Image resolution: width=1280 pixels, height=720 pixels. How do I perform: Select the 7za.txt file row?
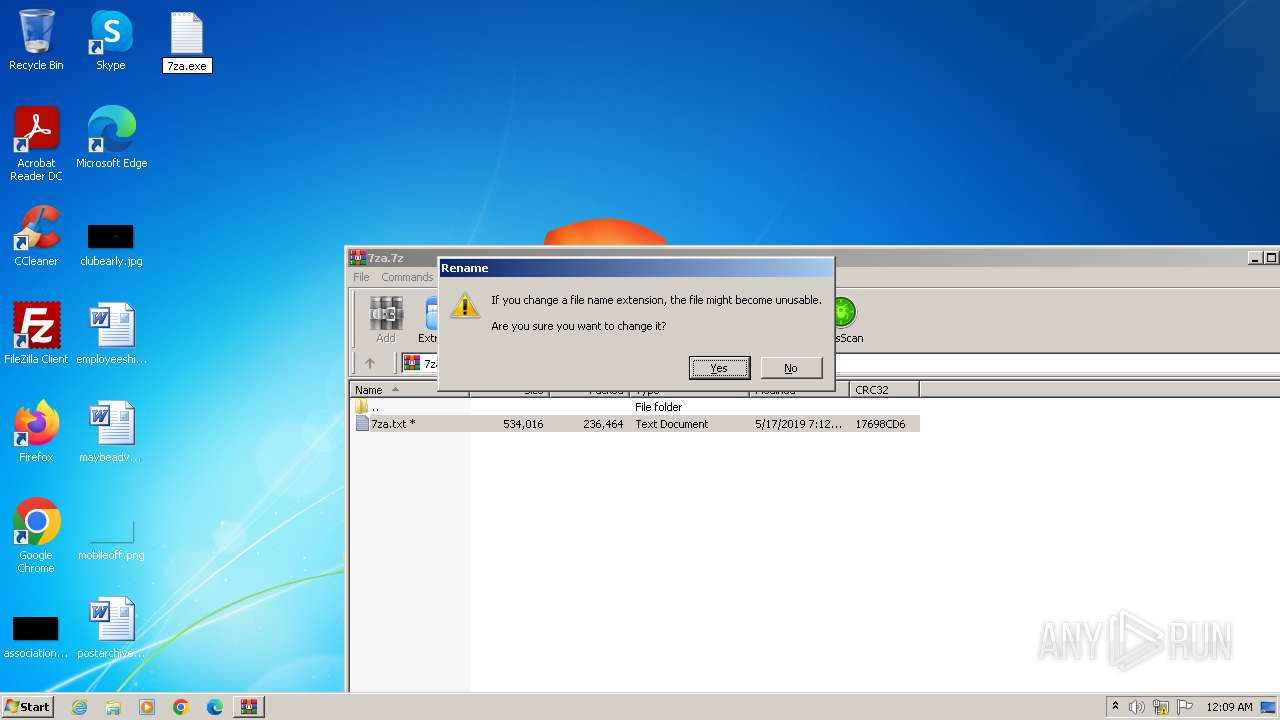pos(634,424)
